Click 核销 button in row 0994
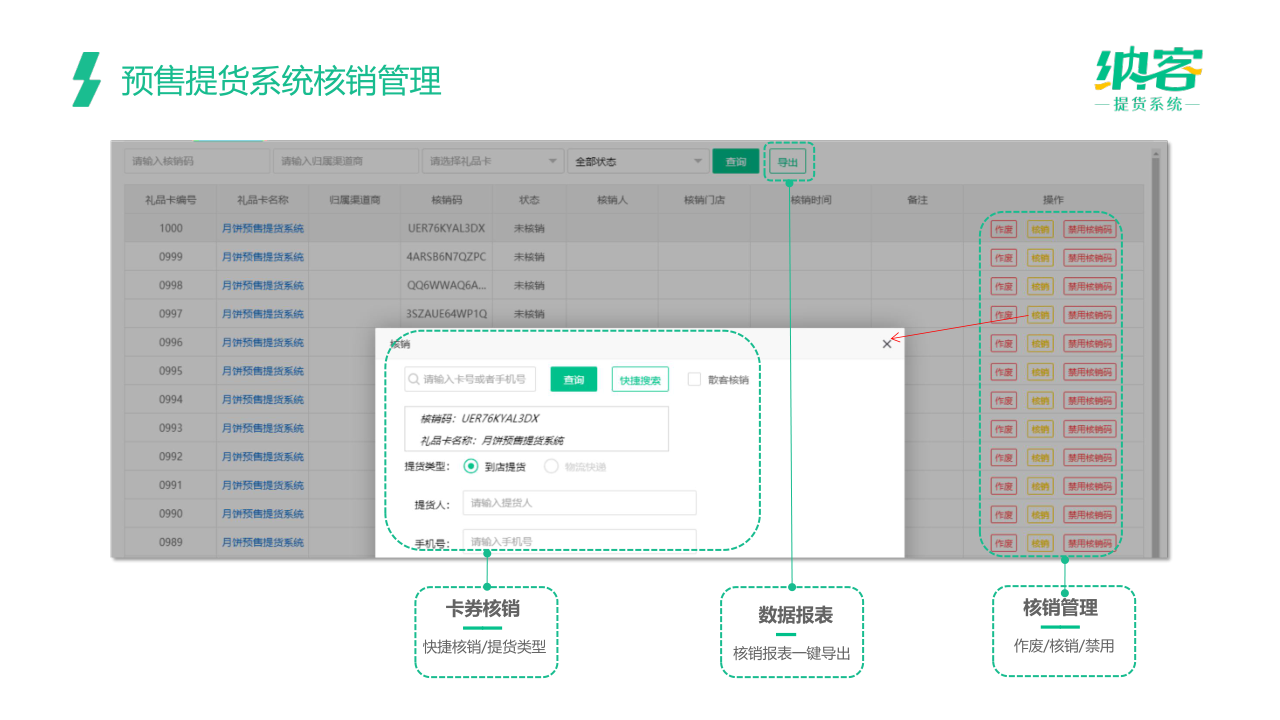 [1040, 400]
